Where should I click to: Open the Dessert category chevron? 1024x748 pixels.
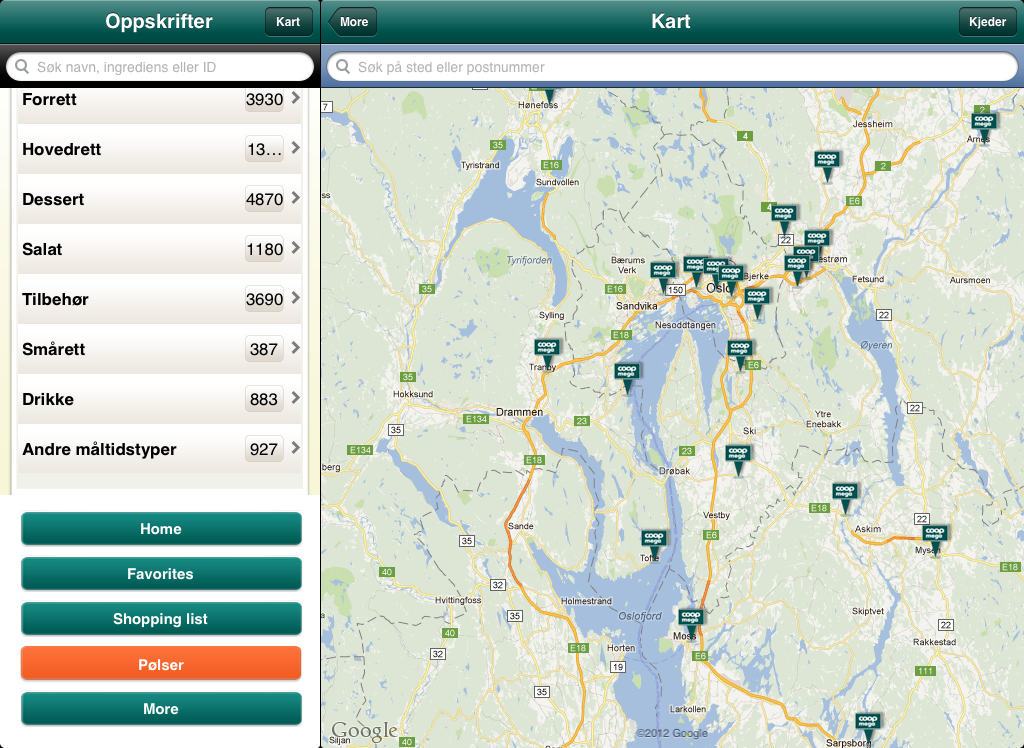295,199
